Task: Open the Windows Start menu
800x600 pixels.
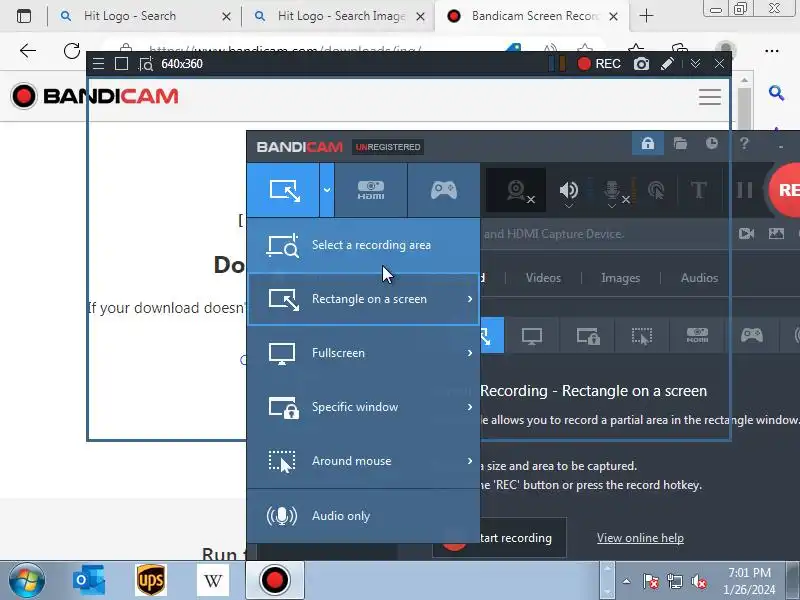Action: [x=27, y=581]
